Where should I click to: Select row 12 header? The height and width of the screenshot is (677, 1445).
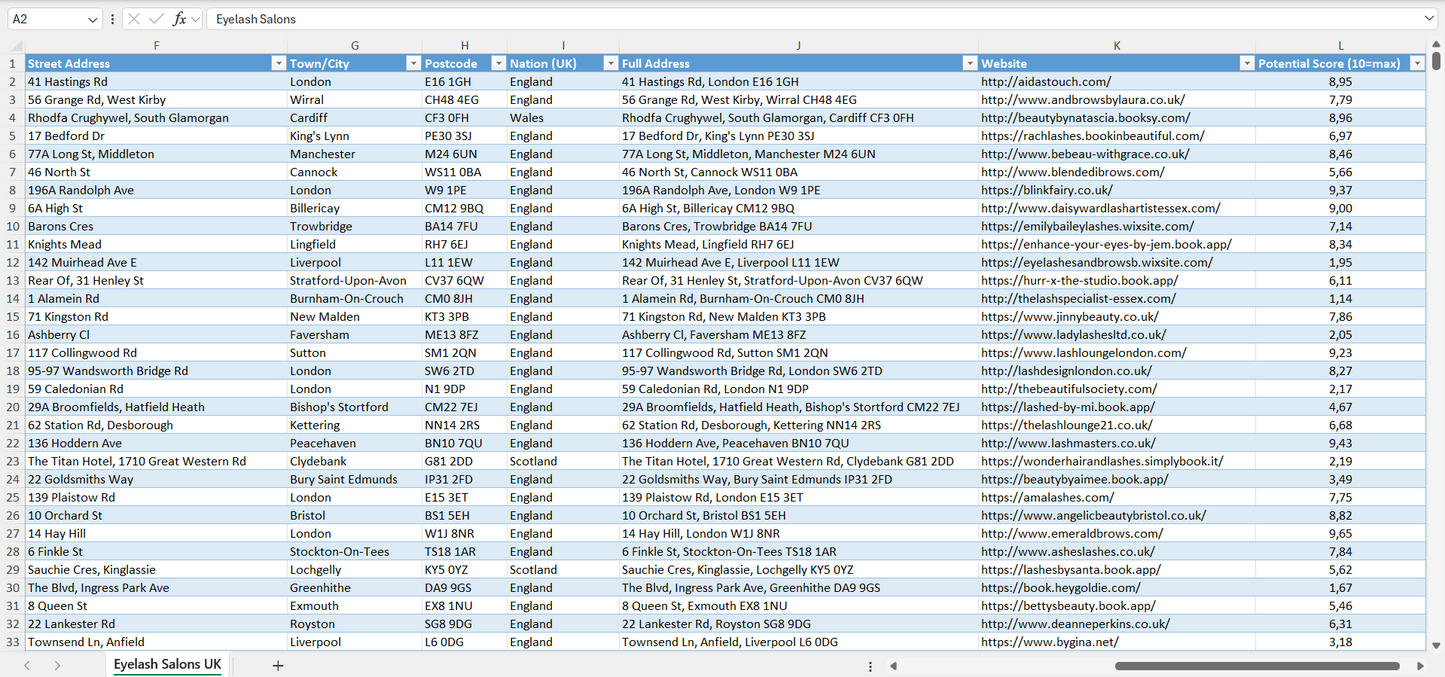12,262
